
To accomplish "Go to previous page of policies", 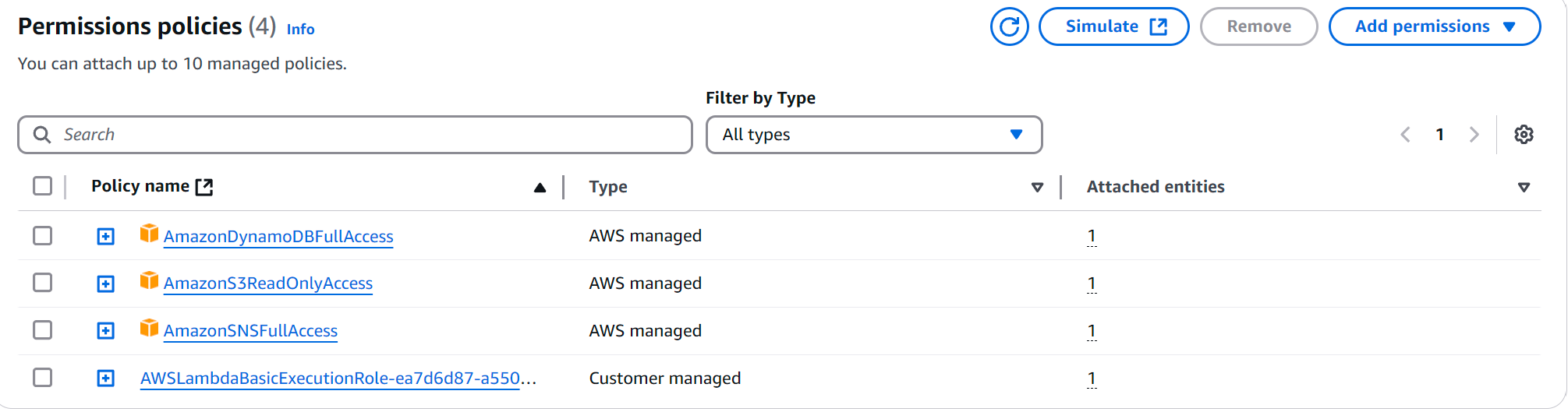I will coord(1405,135).
